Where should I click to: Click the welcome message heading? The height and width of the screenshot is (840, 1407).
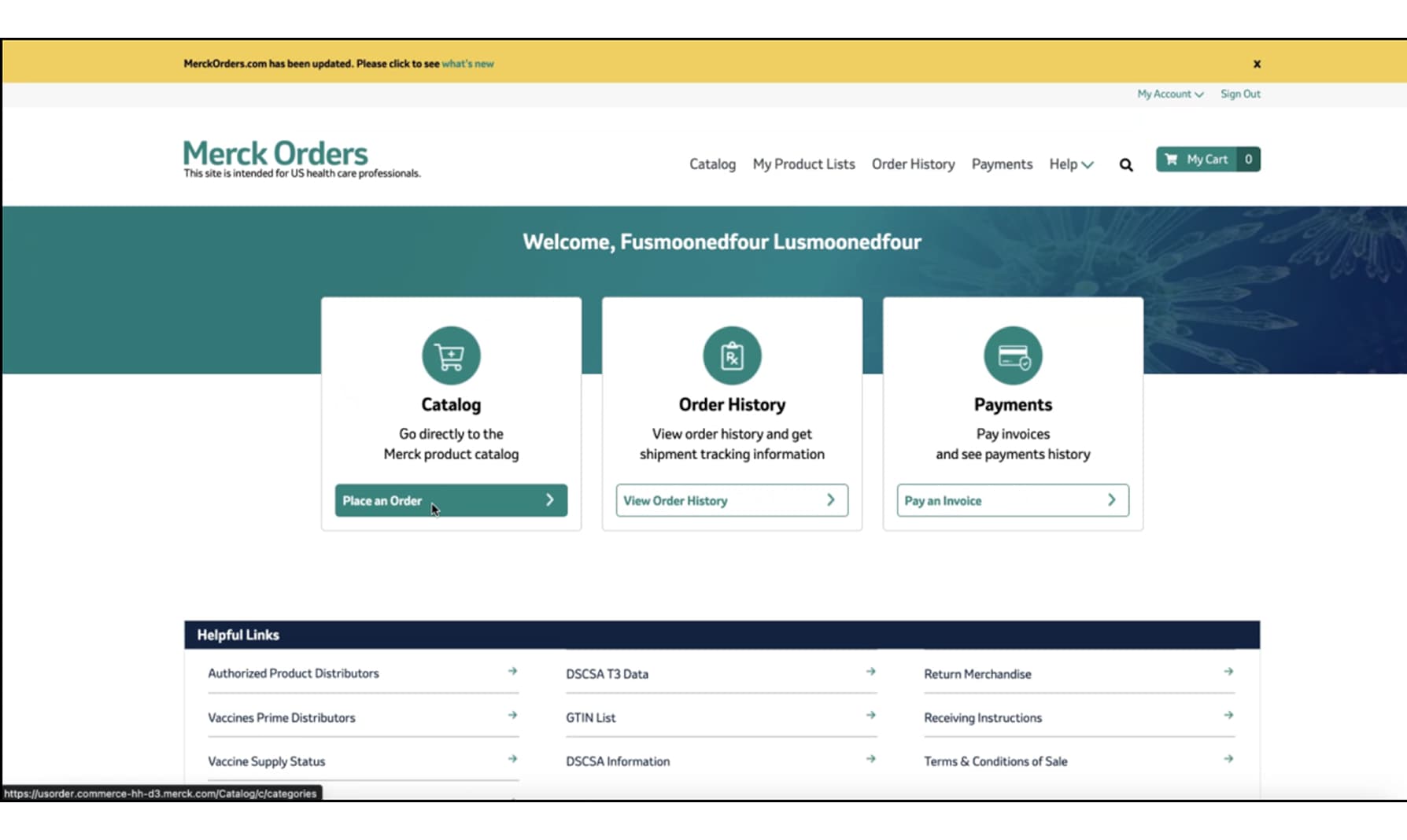point(722,241)
